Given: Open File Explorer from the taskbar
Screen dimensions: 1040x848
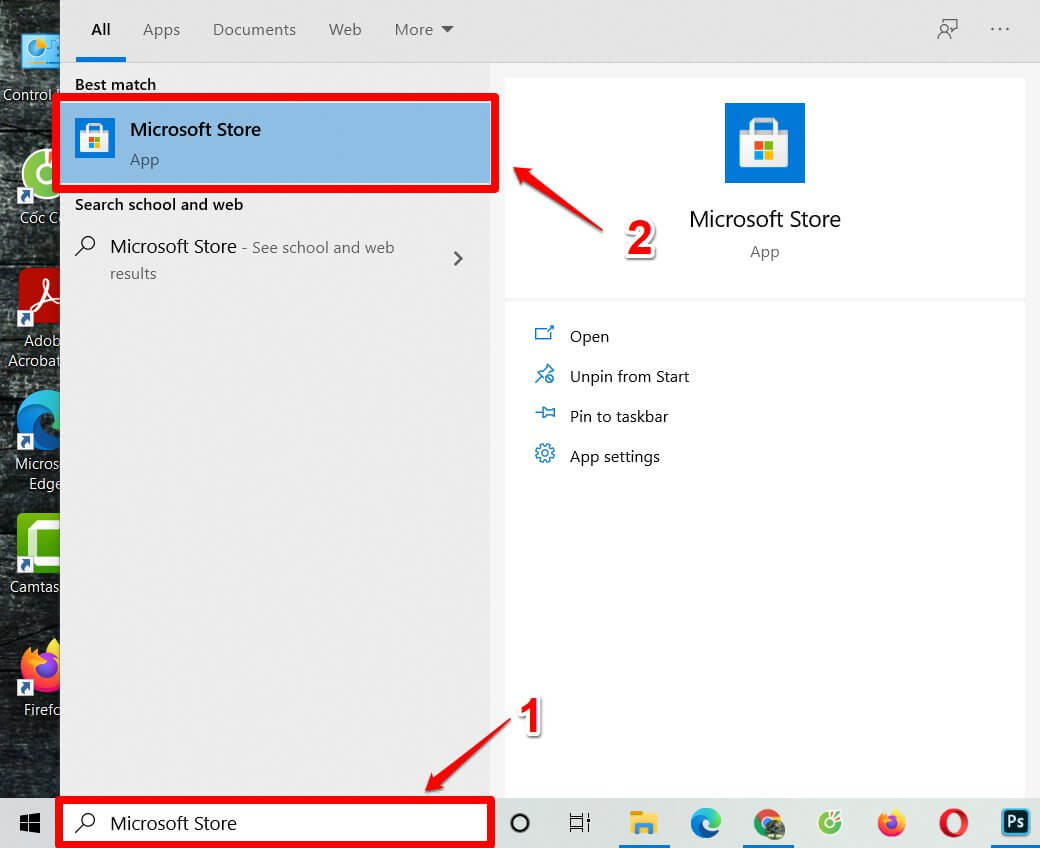Looking at the screenshot, I should tap(643, 823).
